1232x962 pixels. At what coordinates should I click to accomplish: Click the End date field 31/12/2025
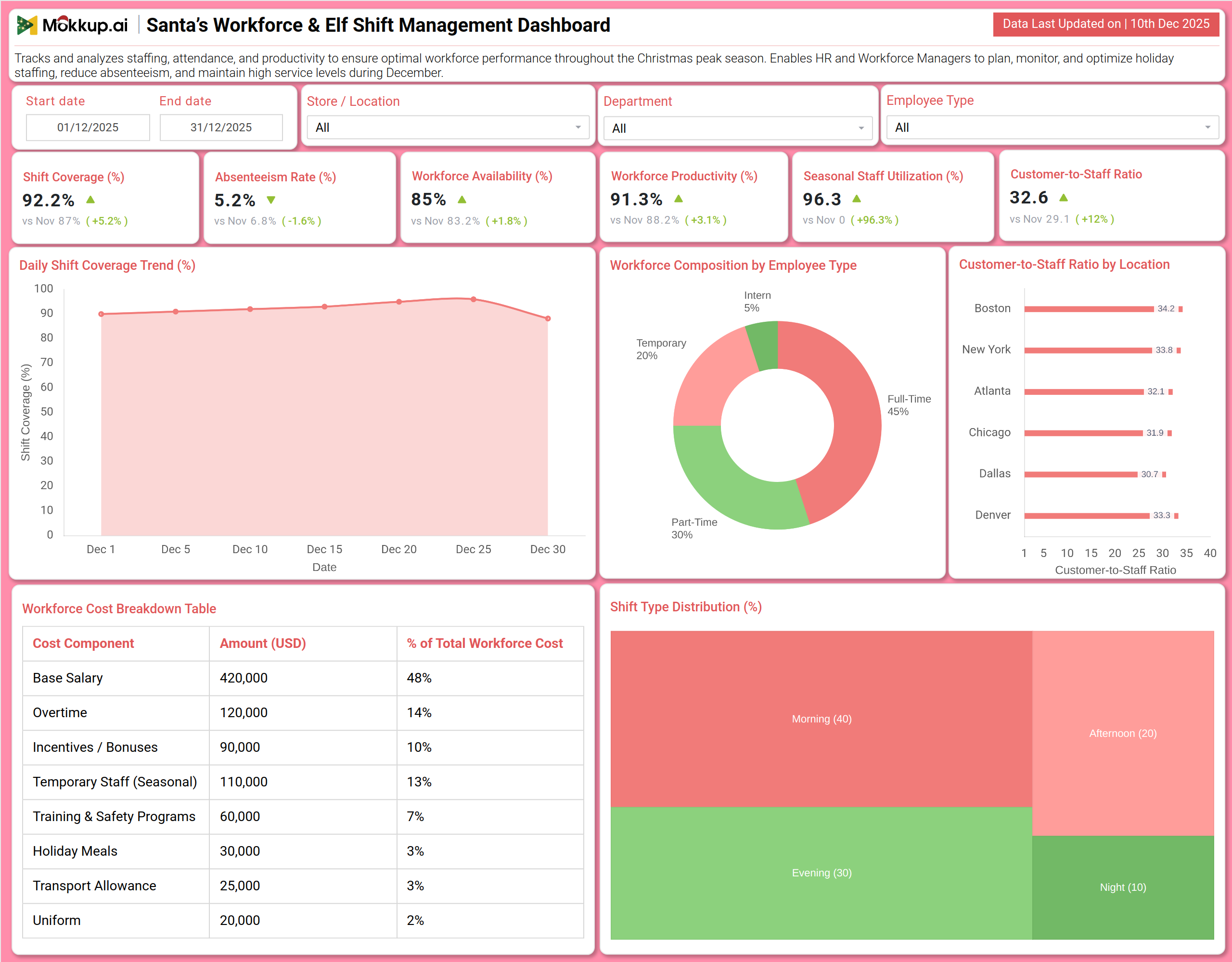tap(221, 127)
